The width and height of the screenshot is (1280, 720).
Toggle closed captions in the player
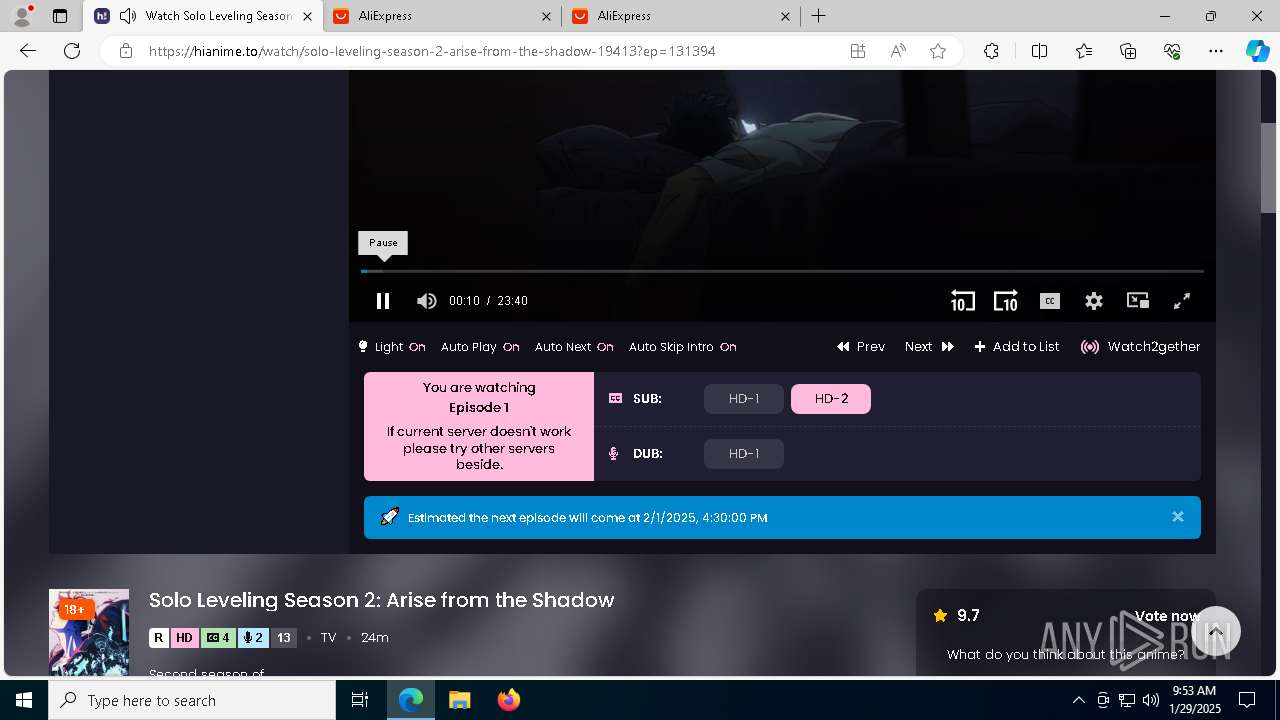click(1049, 301)
